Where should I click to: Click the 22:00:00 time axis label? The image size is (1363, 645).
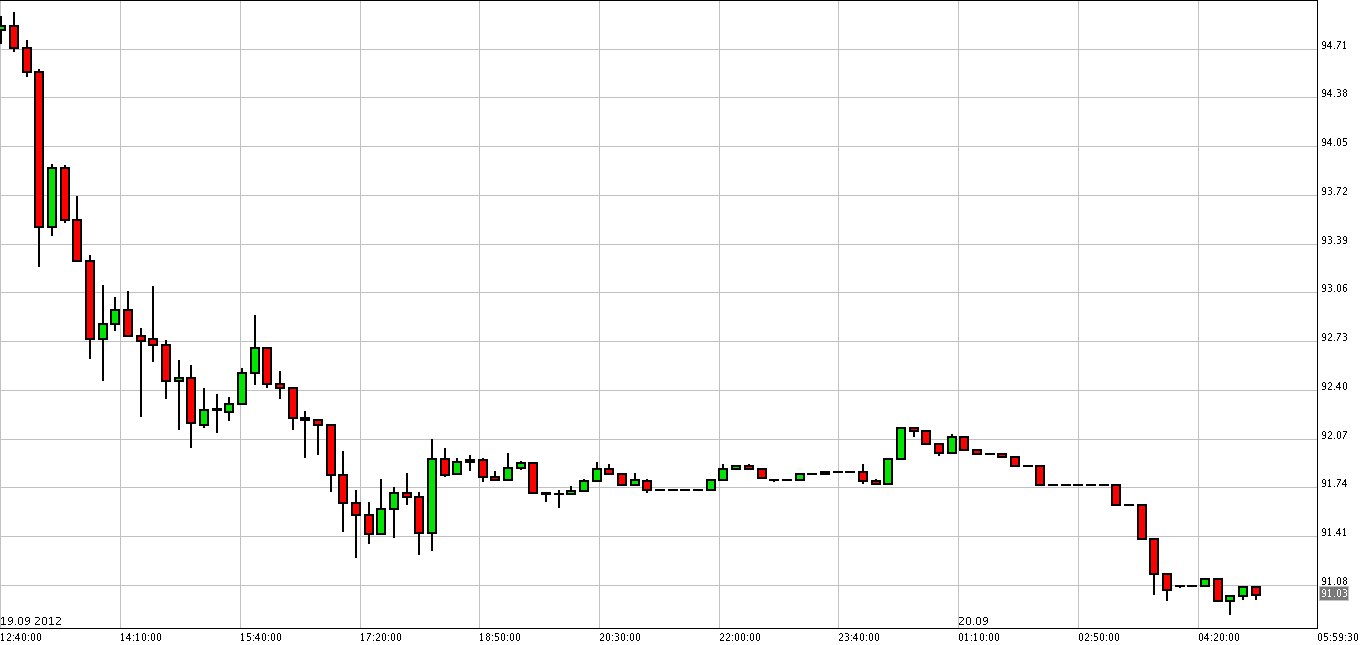(740, 636)
